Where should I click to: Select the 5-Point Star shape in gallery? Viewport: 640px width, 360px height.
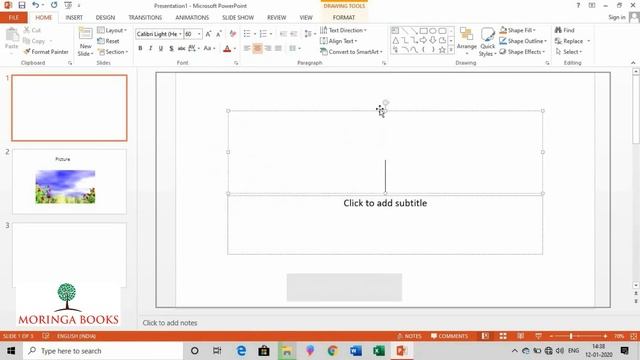442,50
